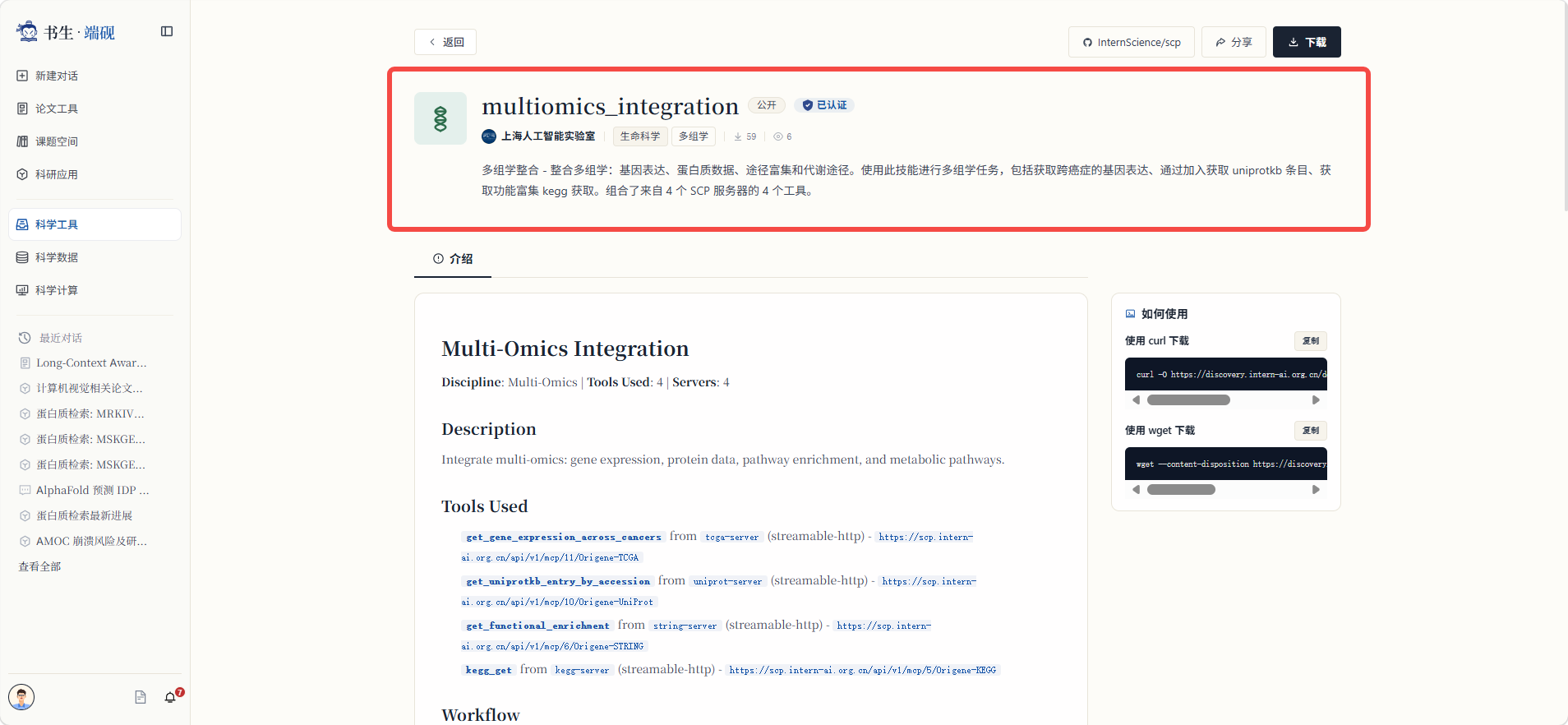Click the document icon at sidebar bottom

141,697
